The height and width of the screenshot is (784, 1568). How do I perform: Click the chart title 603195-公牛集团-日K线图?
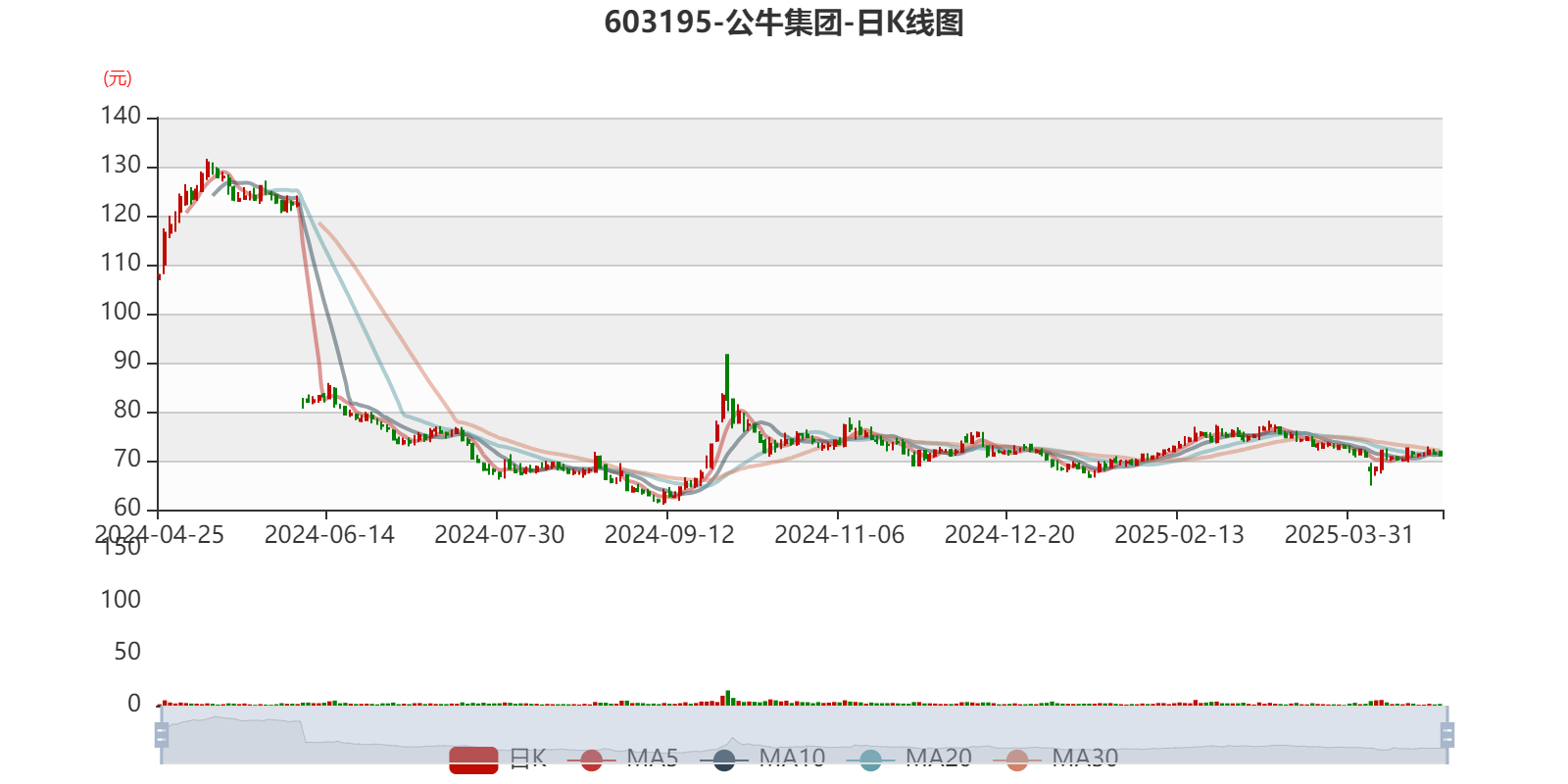pos(784,22)
